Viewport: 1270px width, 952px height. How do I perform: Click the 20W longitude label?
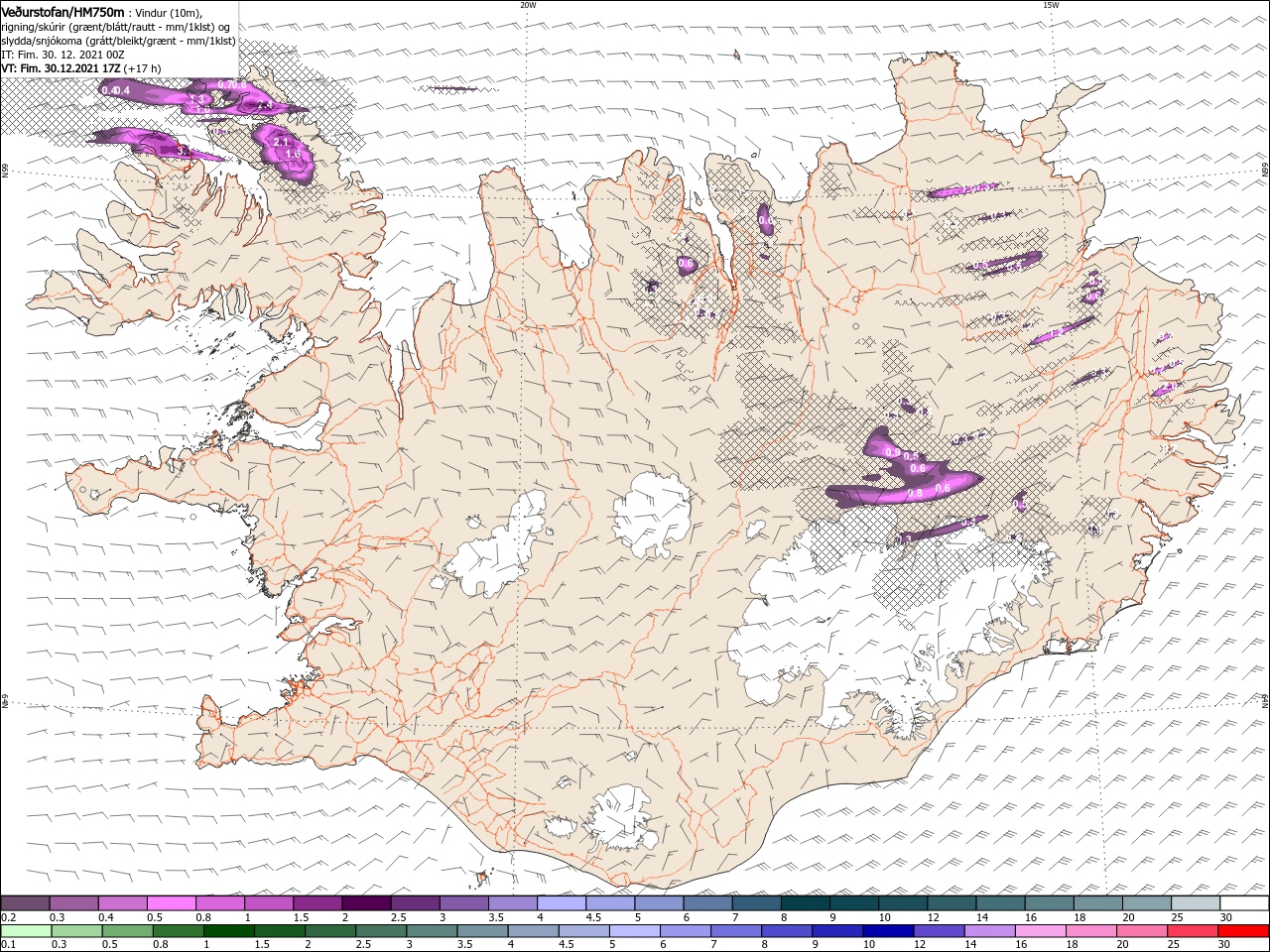click(528, 5)
